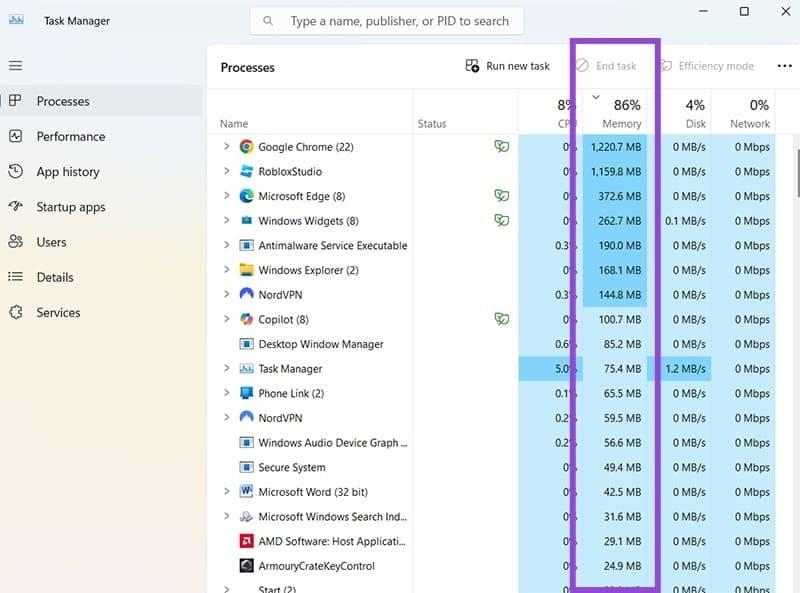Open the hamburger navigation menu
The width and height of the screenshot is (800, 593).
(15, 65)
